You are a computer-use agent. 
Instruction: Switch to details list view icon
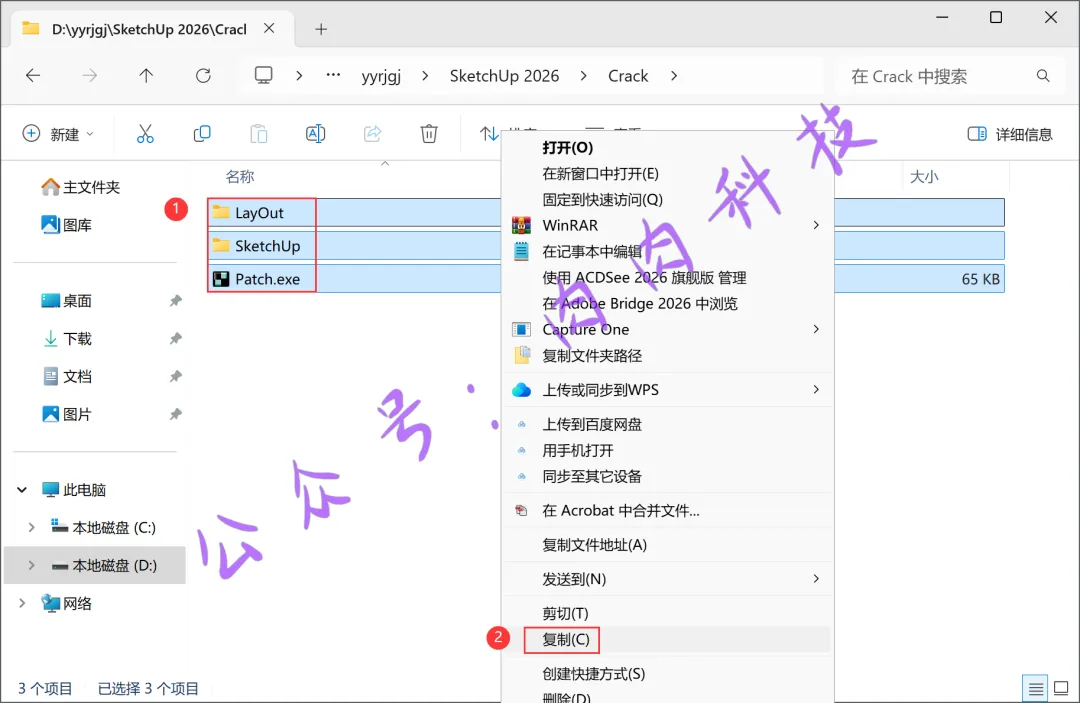(1035, 688)
